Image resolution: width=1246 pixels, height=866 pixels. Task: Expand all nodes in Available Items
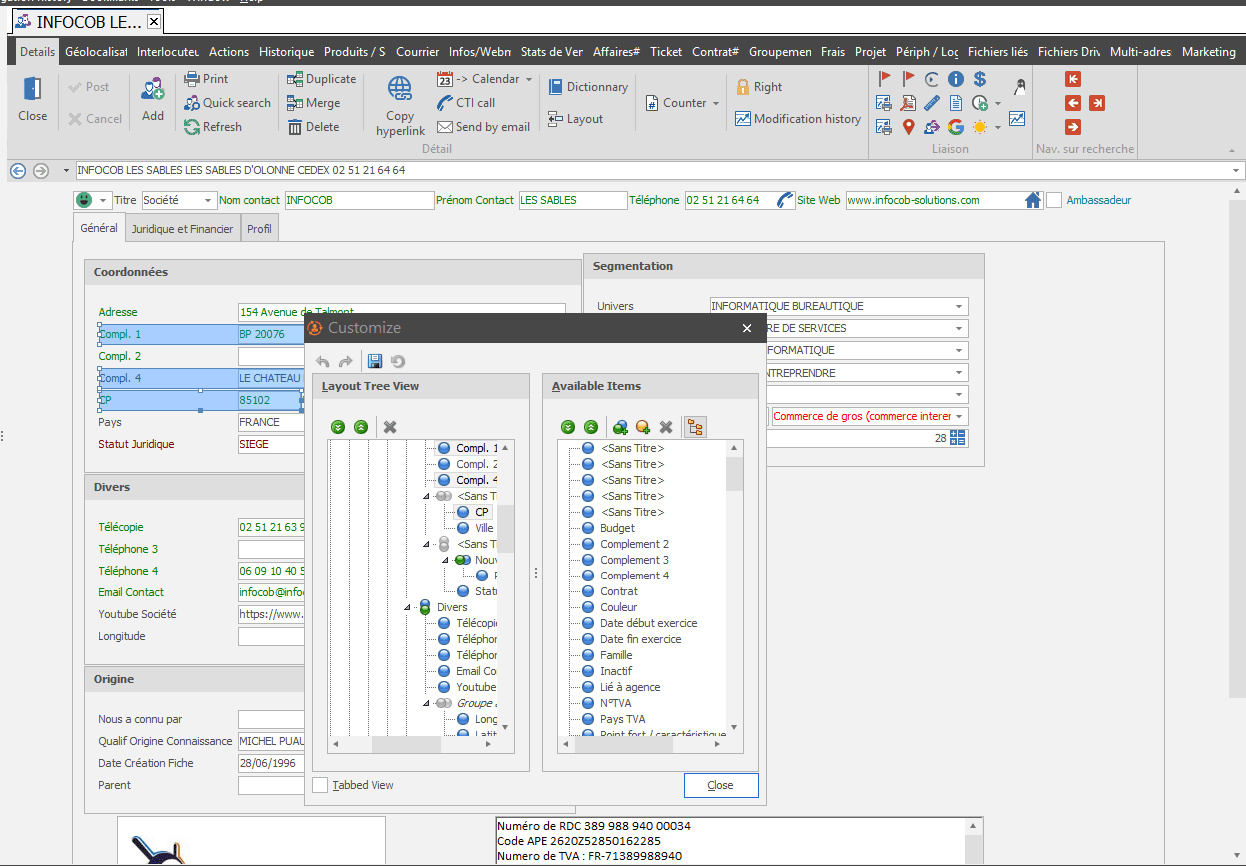click(x=568, y=427)
